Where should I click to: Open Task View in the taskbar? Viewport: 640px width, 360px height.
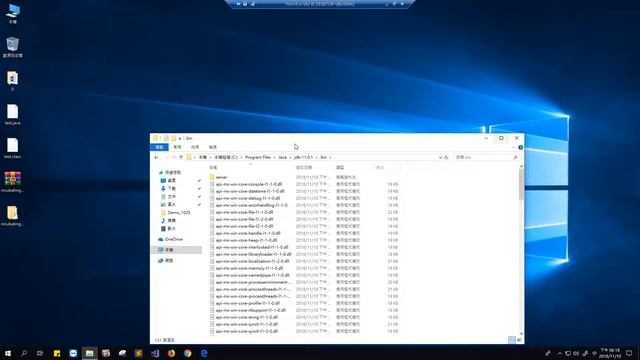point(40,353)
